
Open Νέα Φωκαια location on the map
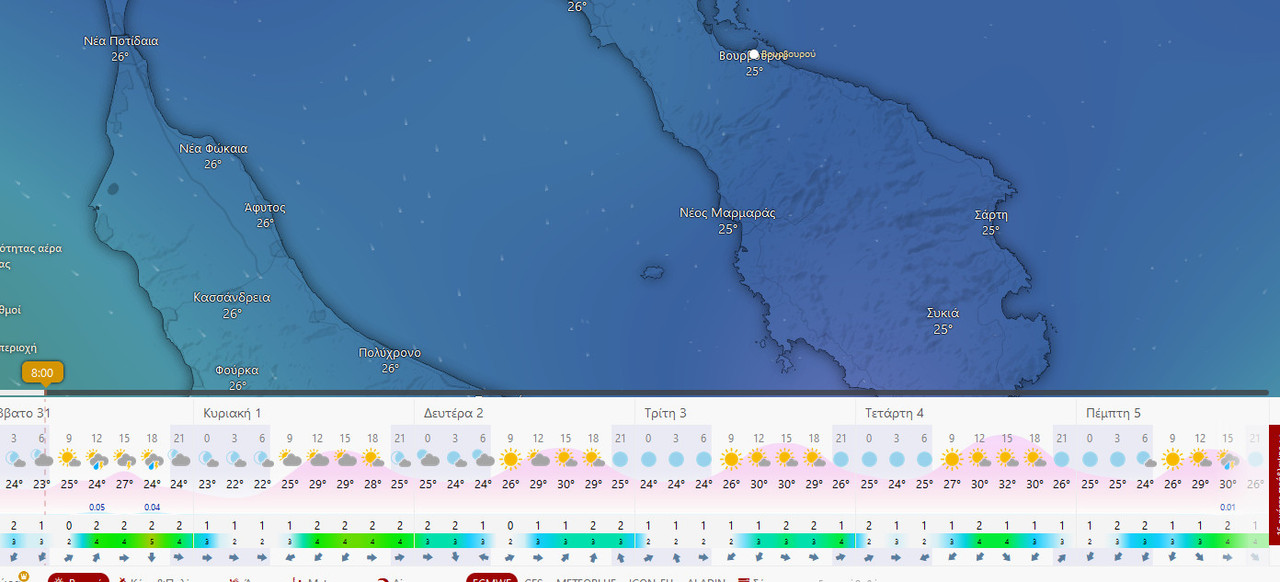click(213, 148)
